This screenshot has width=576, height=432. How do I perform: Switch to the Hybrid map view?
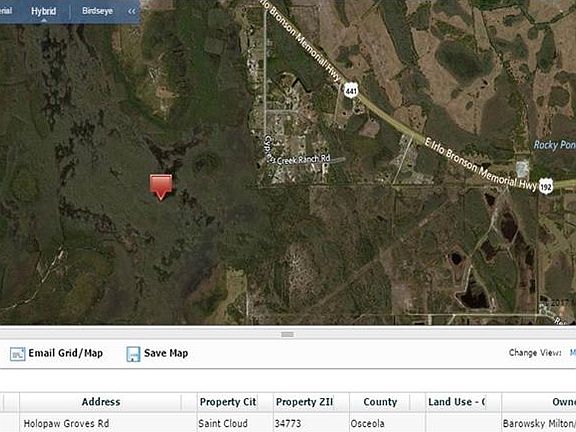click(43, 11)
